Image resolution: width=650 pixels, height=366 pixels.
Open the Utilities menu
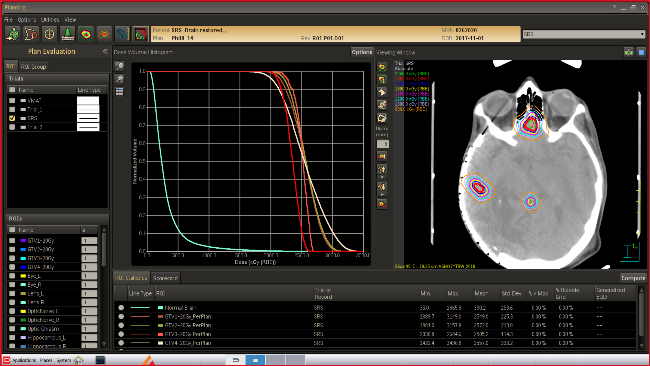pos(50,19)
